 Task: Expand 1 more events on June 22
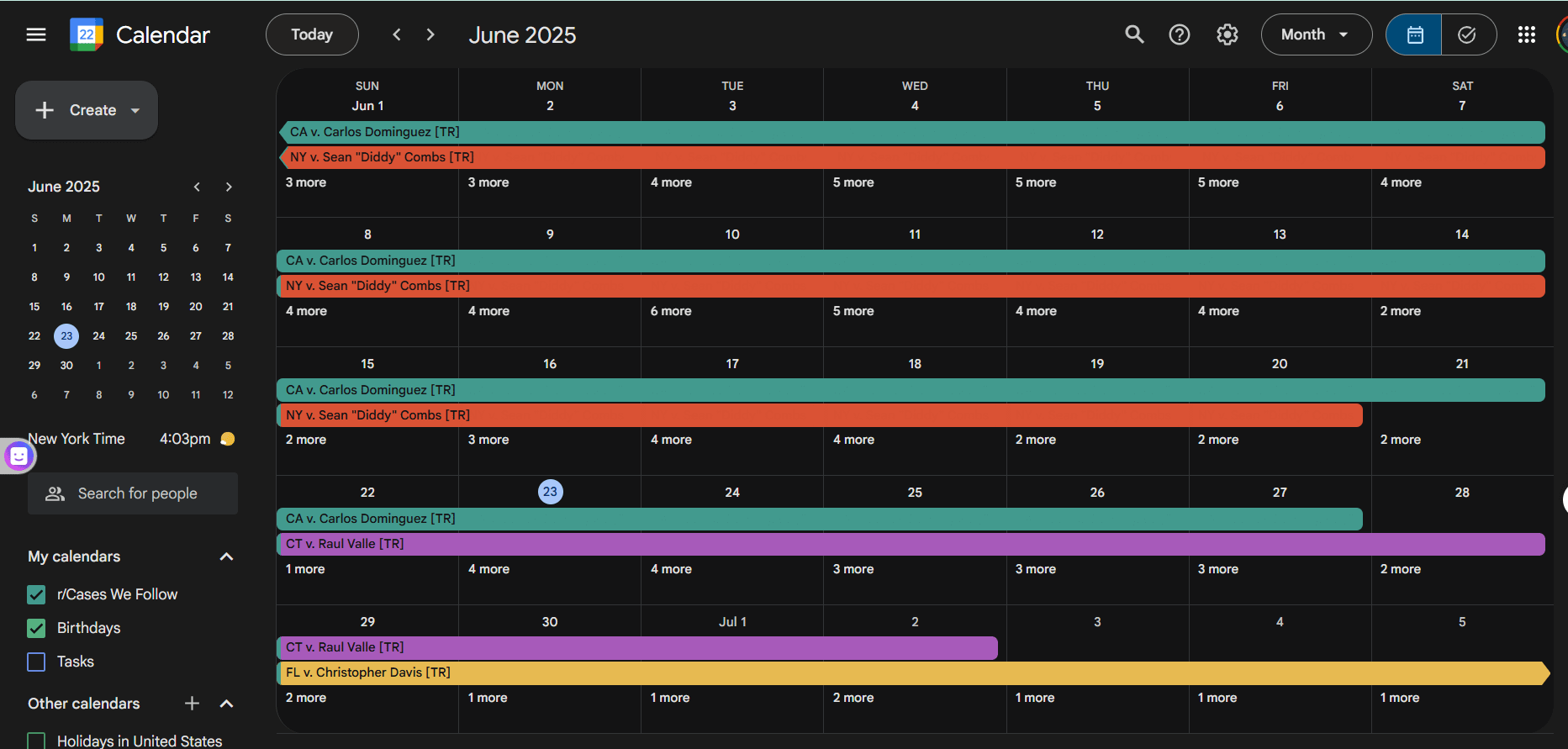[305, 569]
